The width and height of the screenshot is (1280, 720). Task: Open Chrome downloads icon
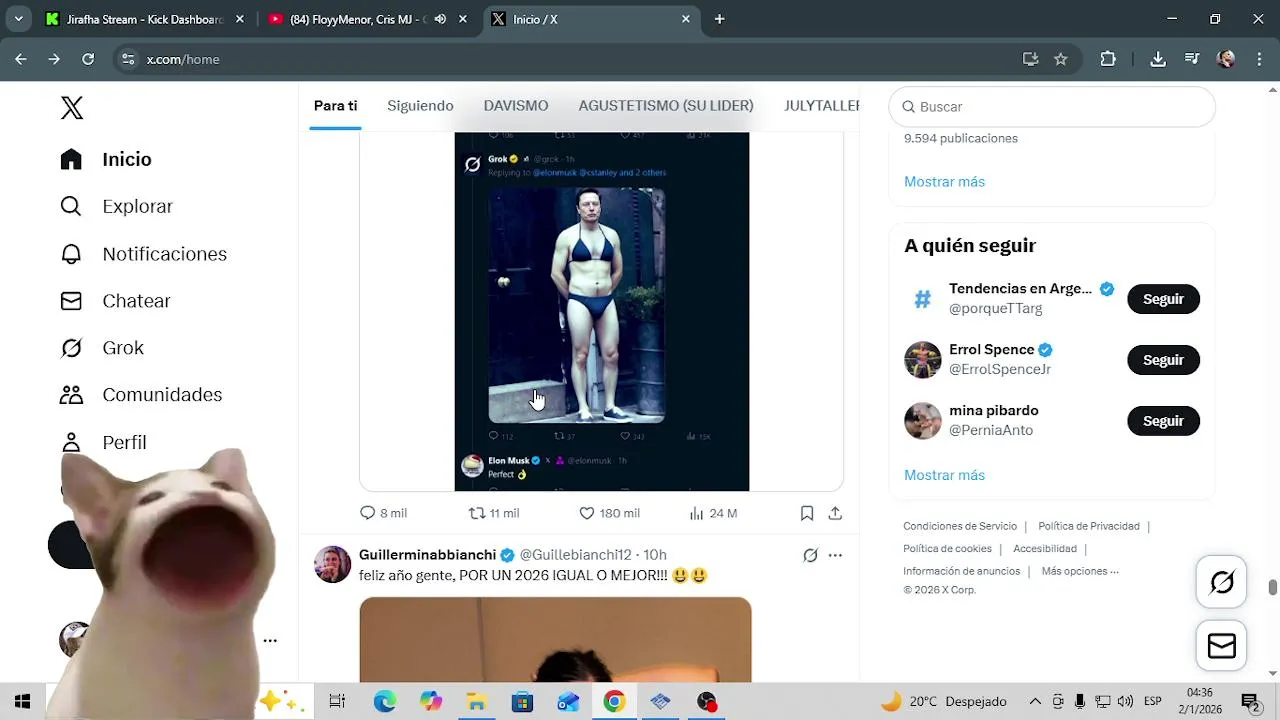tap(1158, 59)
